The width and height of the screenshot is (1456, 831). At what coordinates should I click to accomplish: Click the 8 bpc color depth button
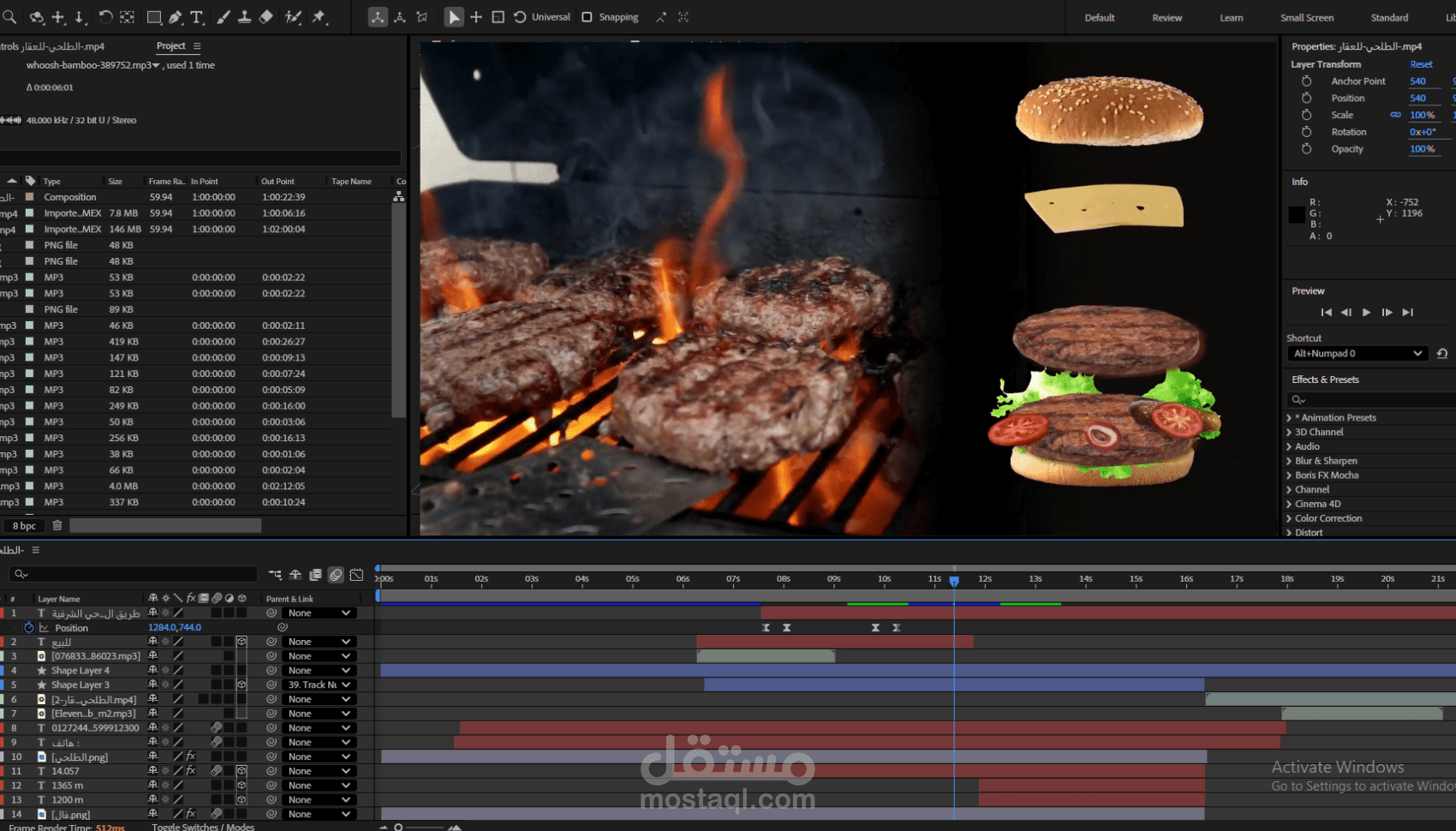pos(24,526)
